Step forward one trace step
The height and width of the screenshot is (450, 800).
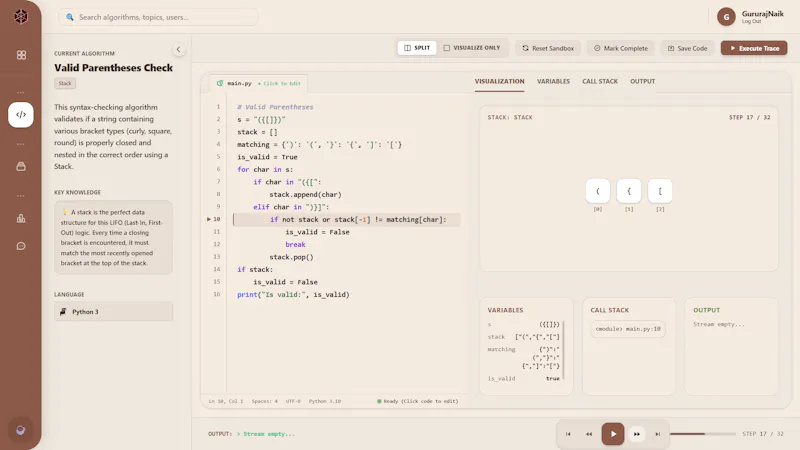click(x=637, y=434)
